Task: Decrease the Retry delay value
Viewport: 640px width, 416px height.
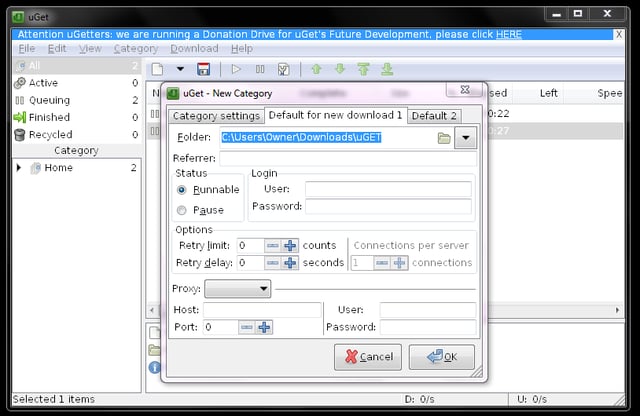Action: [273, 263]
